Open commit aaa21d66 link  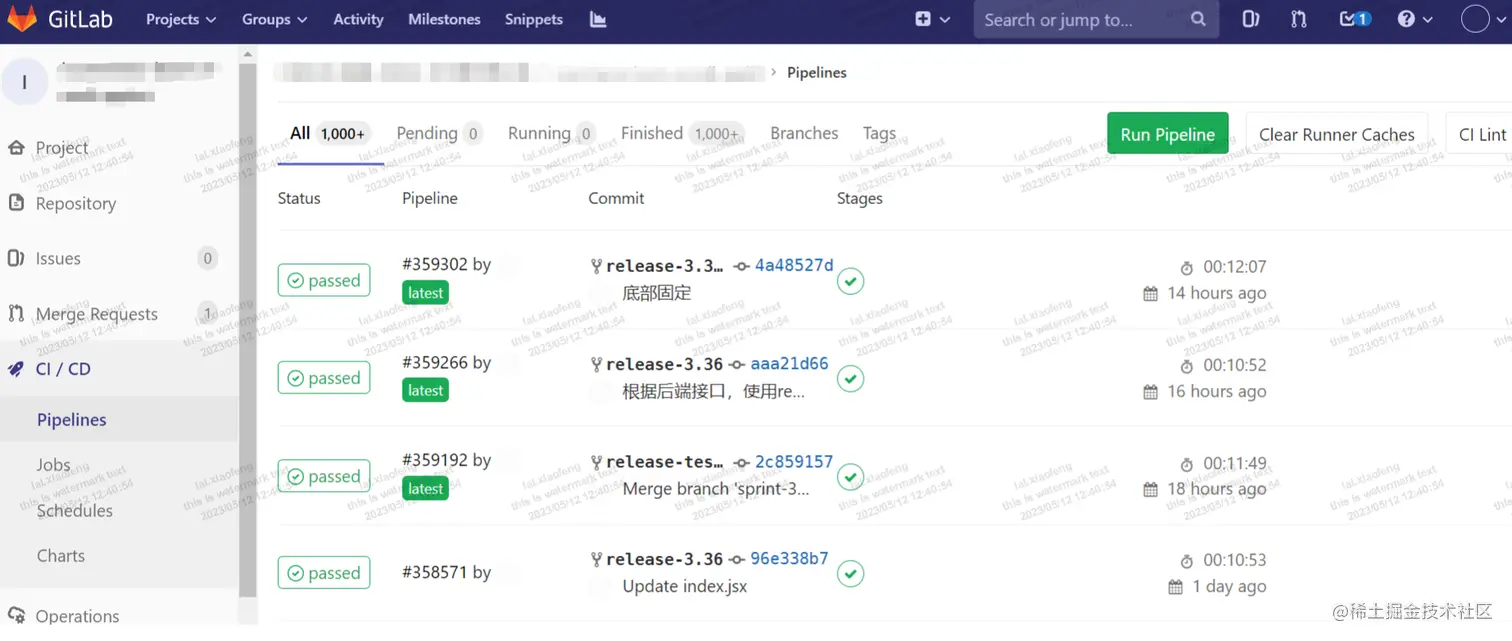coord(789,364)
